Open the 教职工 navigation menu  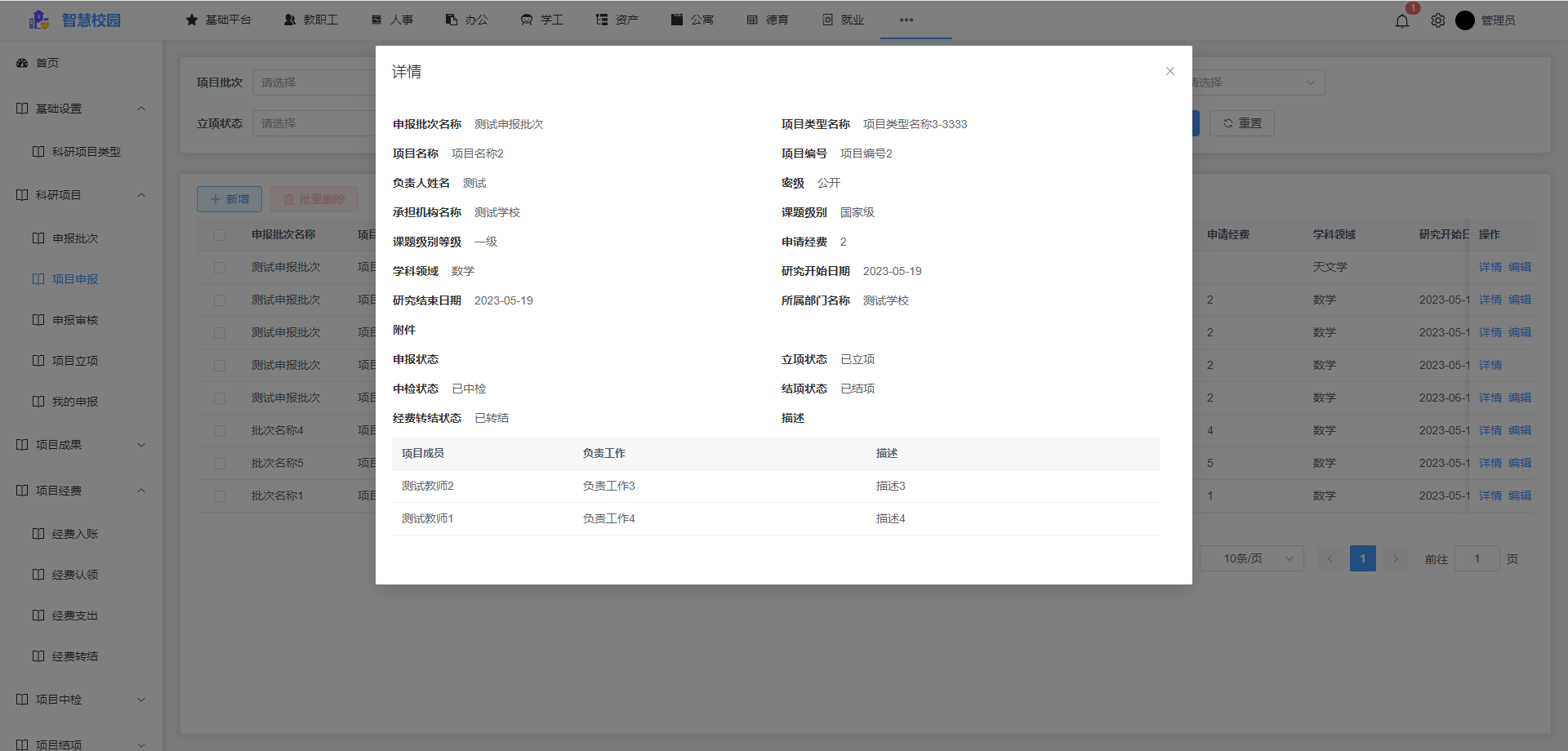pos(311,20)
